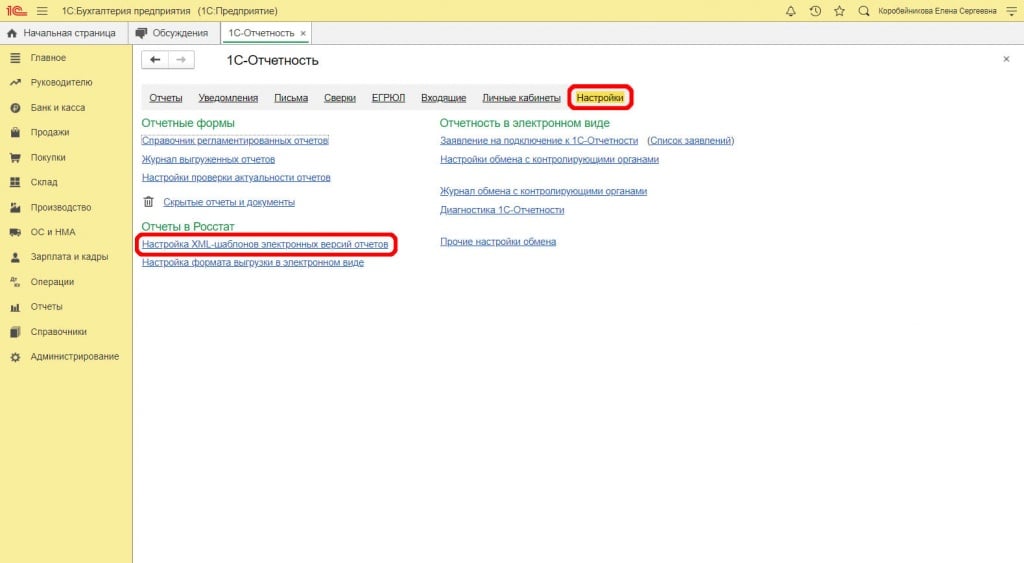Open the Банк и касса section
The image size is (1024, 563).
coord(57,107)
